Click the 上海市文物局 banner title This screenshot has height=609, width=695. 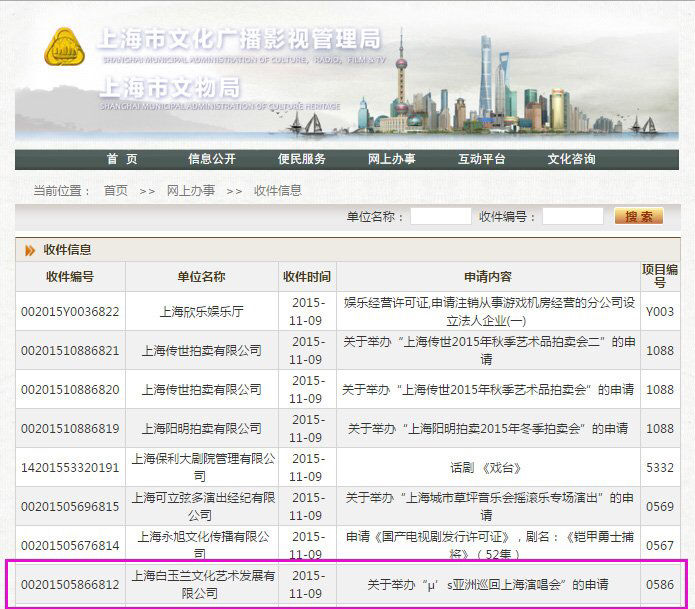170,87
